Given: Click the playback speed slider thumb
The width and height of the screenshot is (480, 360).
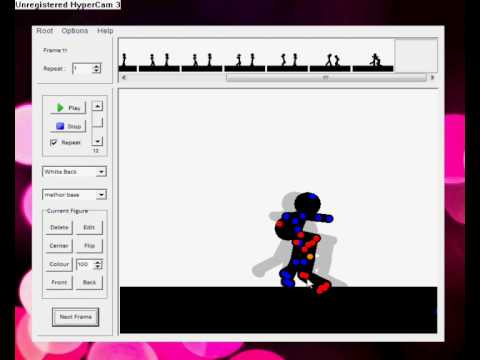Looking at the screenshot, I should click(x=97, y=121).
